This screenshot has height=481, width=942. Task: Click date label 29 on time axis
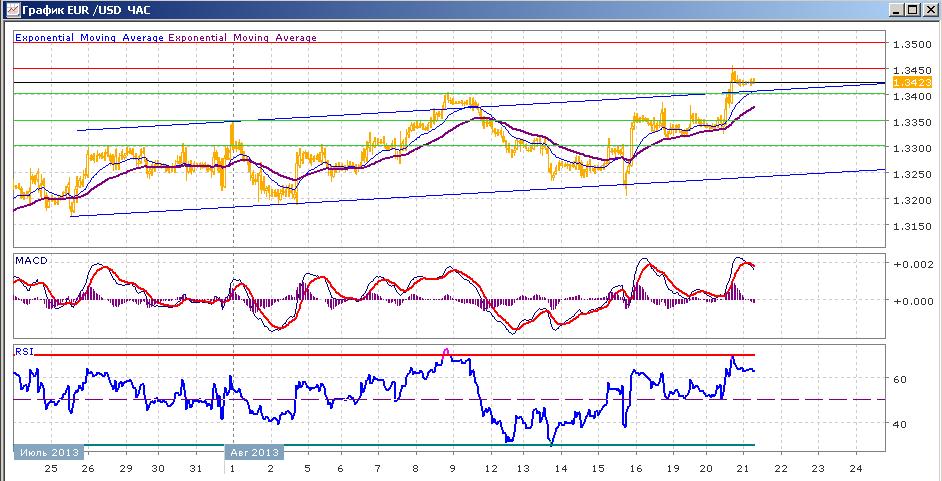(x=125, y=468)
